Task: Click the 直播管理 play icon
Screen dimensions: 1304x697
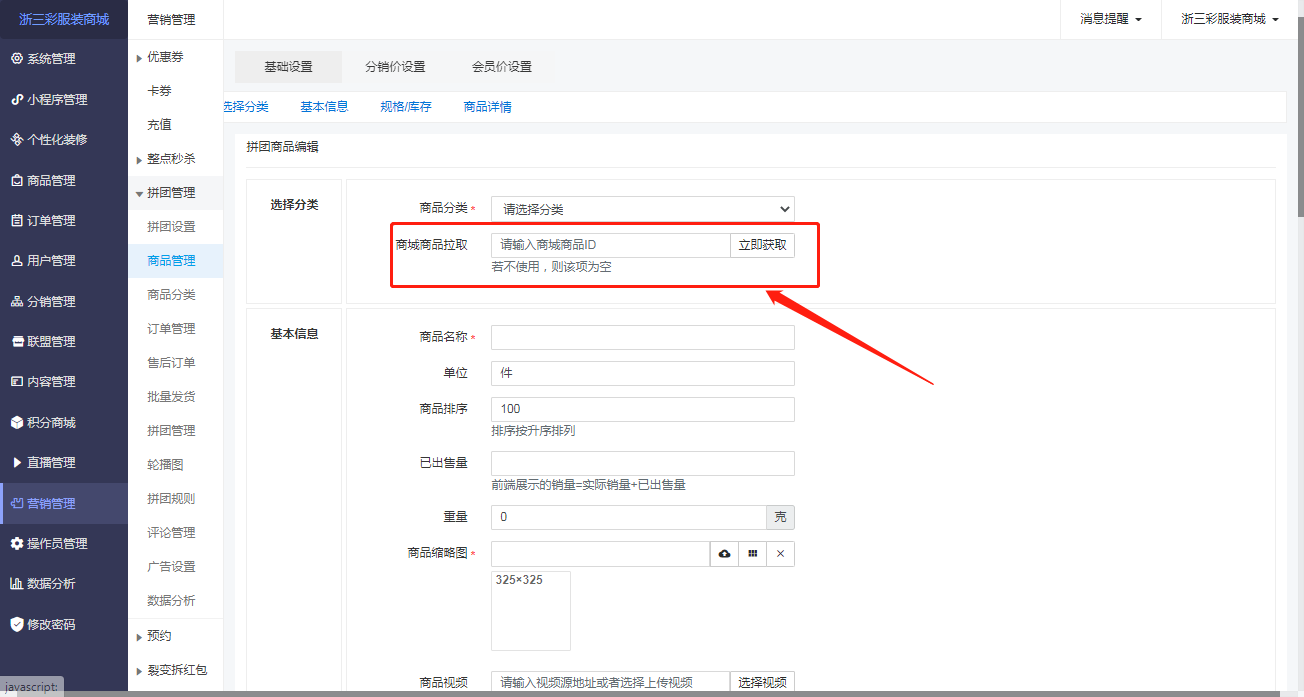Action: click(x=17, y=463)
